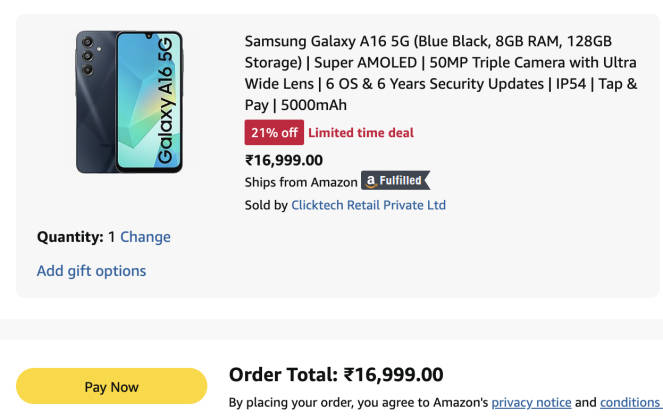This screenshot has height=420, width=663.
Task: Click the Amazon Fulfilled badge
Action: pos(396,181)
